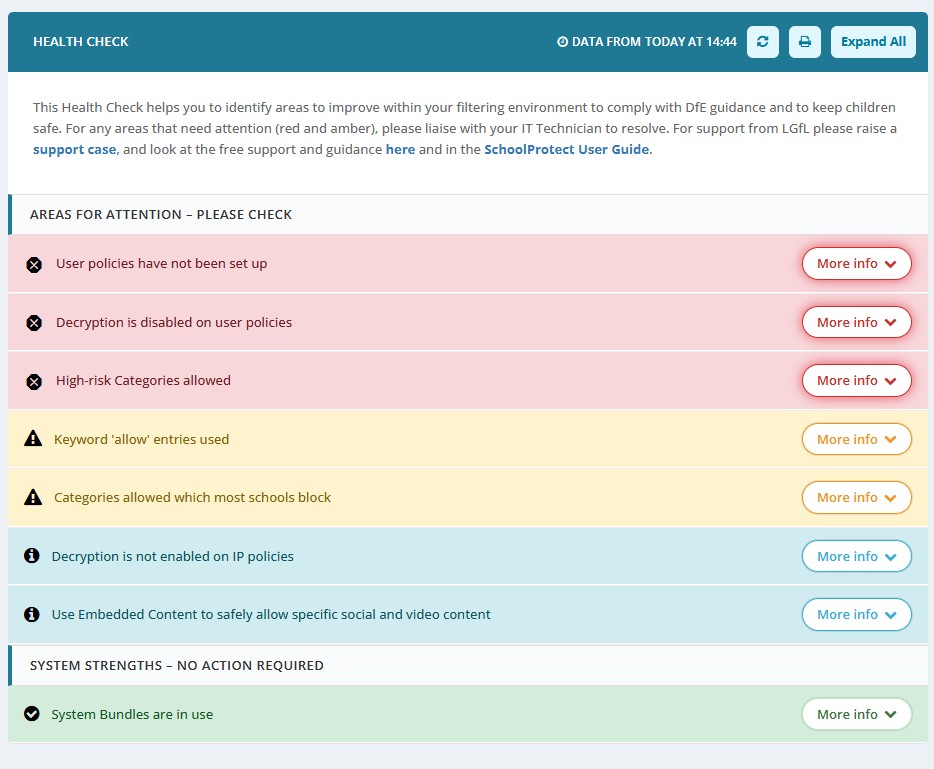Expand More info for High-risk Categories allowed

pos(856,381)
